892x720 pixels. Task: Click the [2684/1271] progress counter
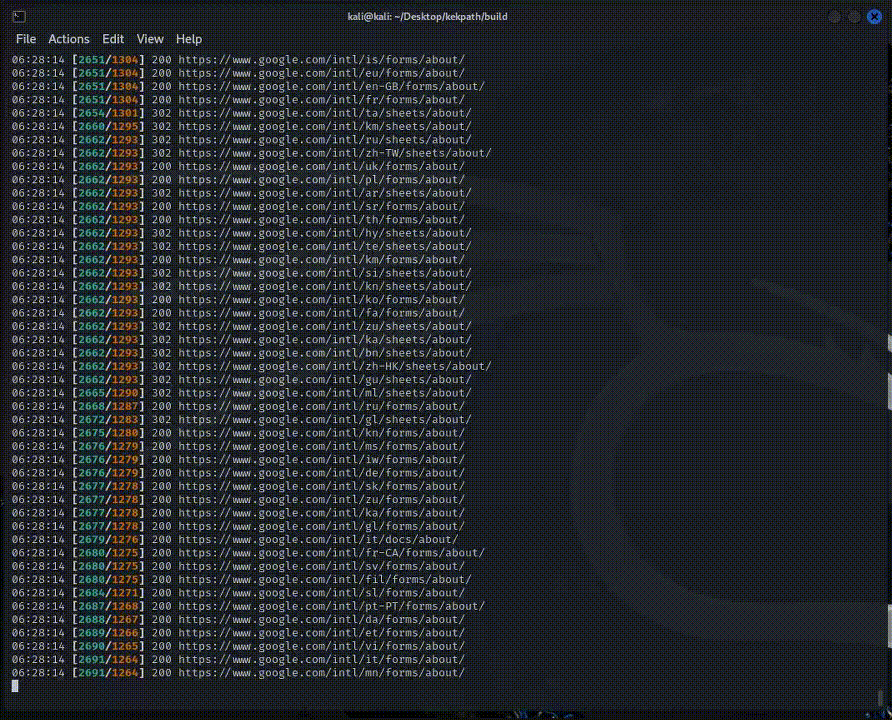pyautogui.click(x=108, y=593)
